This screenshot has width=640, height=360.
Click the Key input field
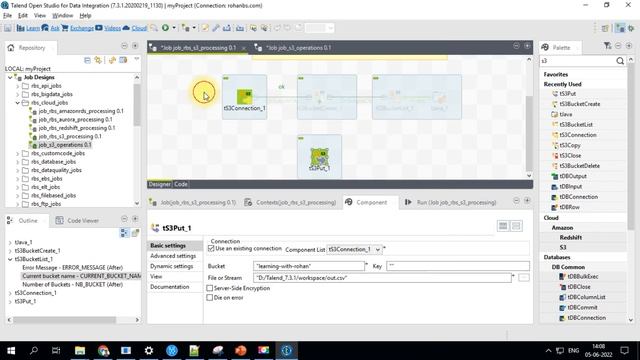458,266
